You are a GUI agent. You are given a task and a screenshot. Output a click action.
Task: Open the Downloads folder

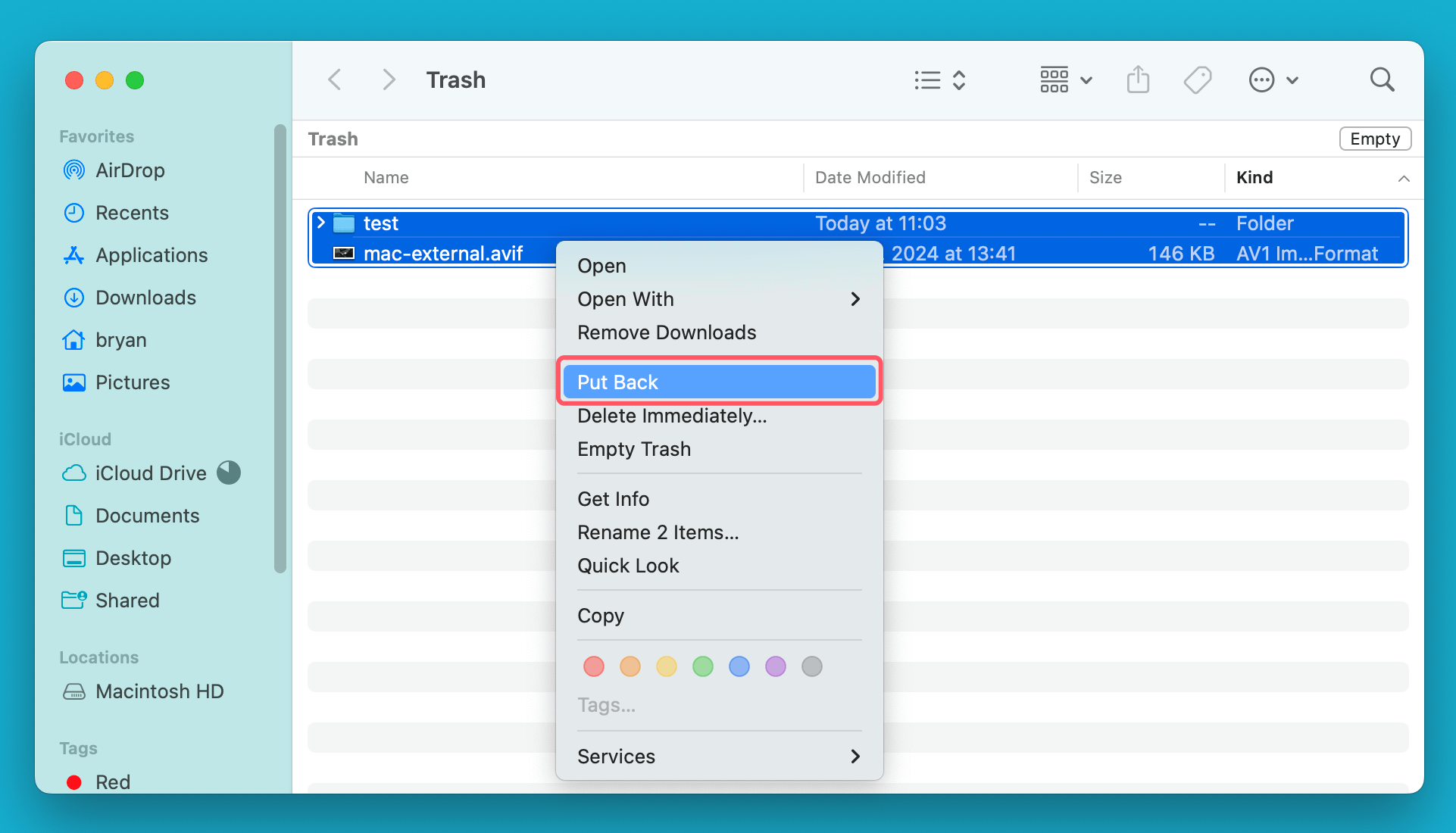click(x=145, y=298)
